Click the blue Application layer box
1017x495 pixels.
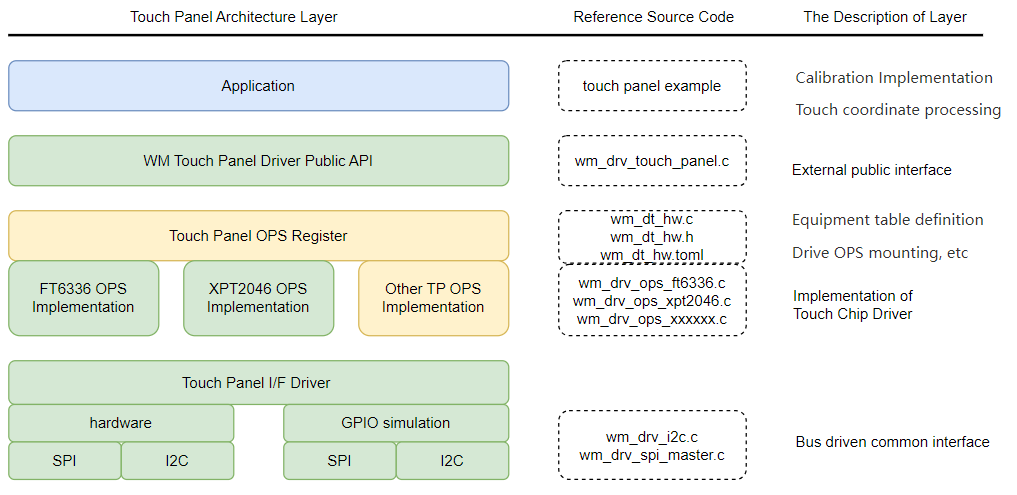[258, 86]
